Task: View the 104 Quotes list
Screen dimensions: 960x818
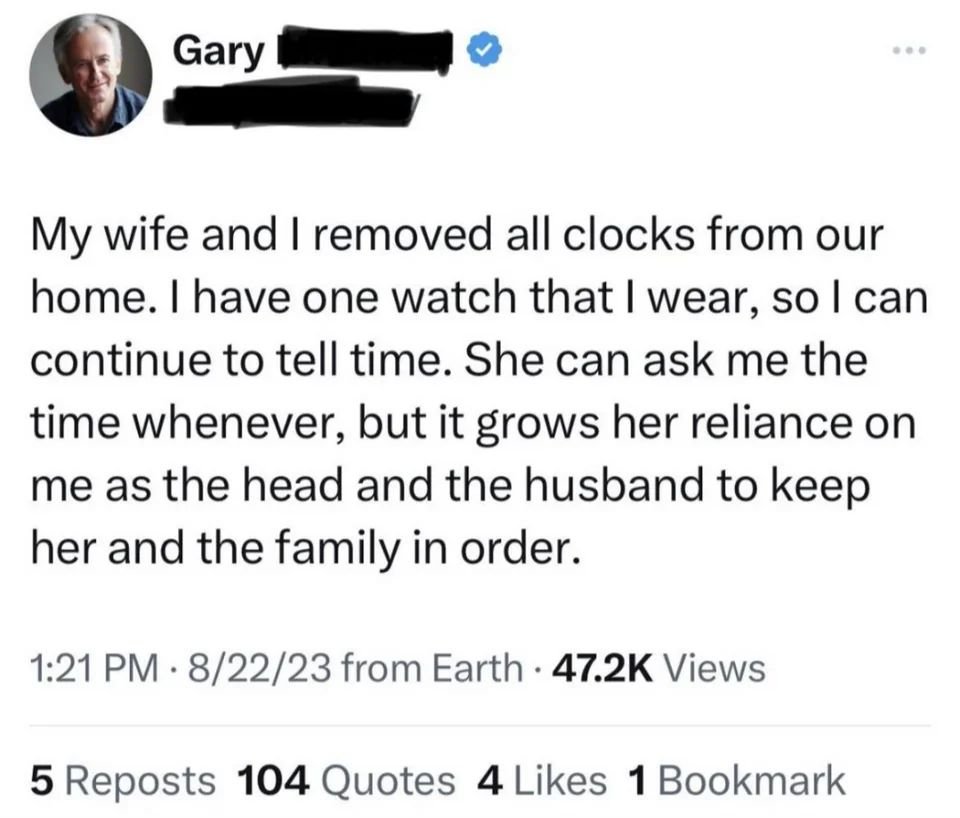Action: [x=347, y=781]
